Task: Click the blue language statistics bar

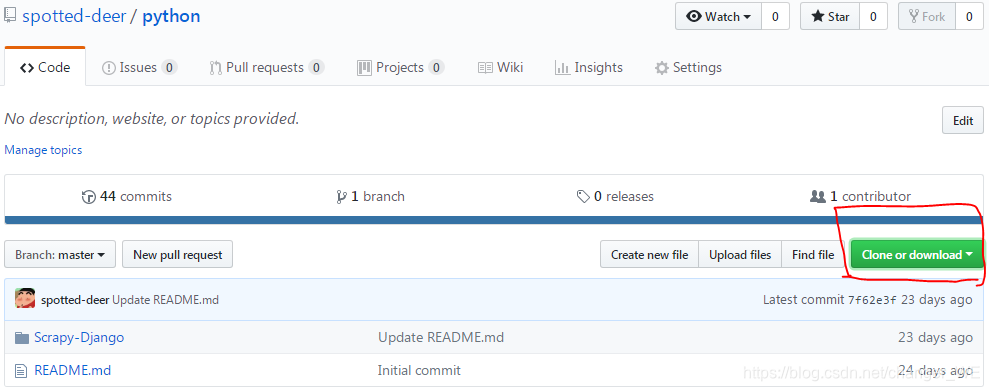Action: pos(494,220)
